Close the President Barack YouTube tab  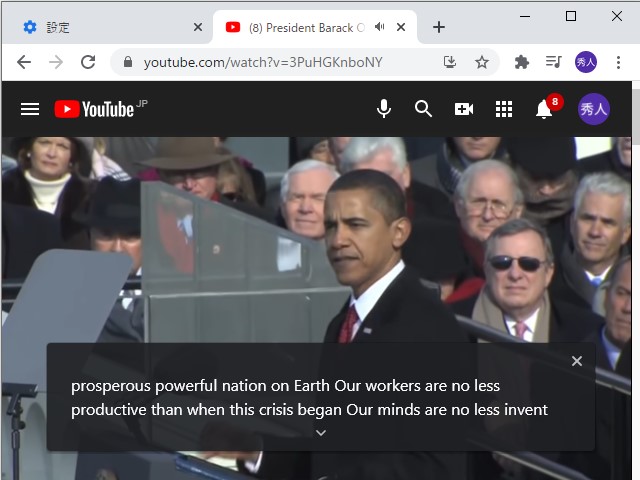pyautogui.click(x=401, y=27)
